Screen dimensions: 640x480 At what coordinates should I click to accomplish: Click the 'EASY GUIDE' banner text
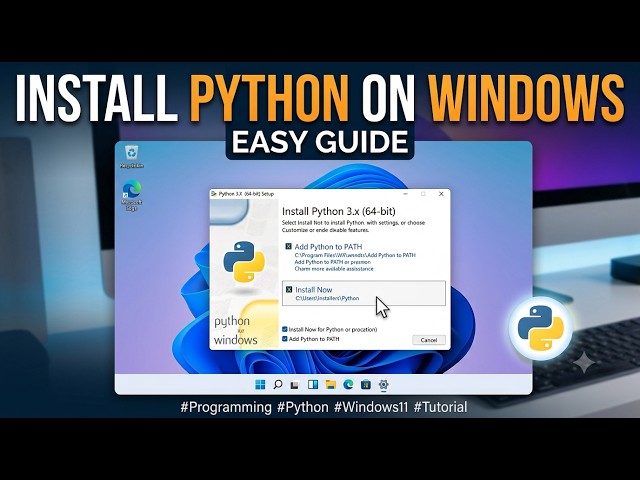[x=320, y=142]
